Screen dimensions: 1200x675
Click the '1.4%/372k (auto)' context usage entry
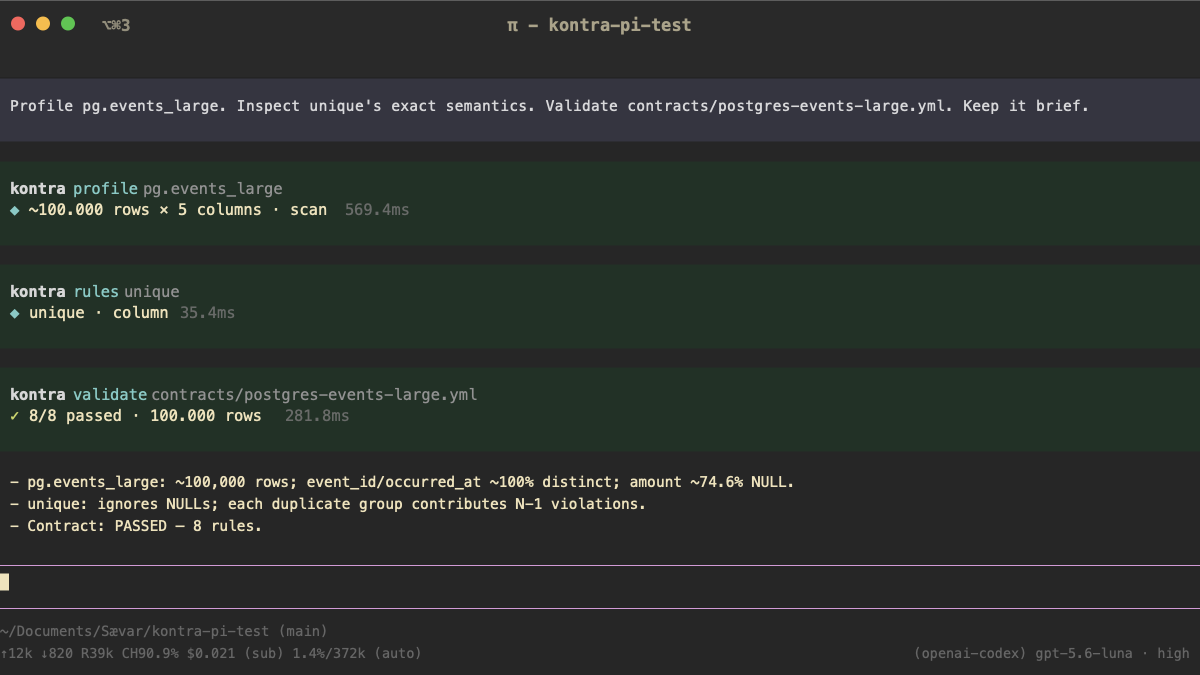pyautogui.click(x=357, y=653)
